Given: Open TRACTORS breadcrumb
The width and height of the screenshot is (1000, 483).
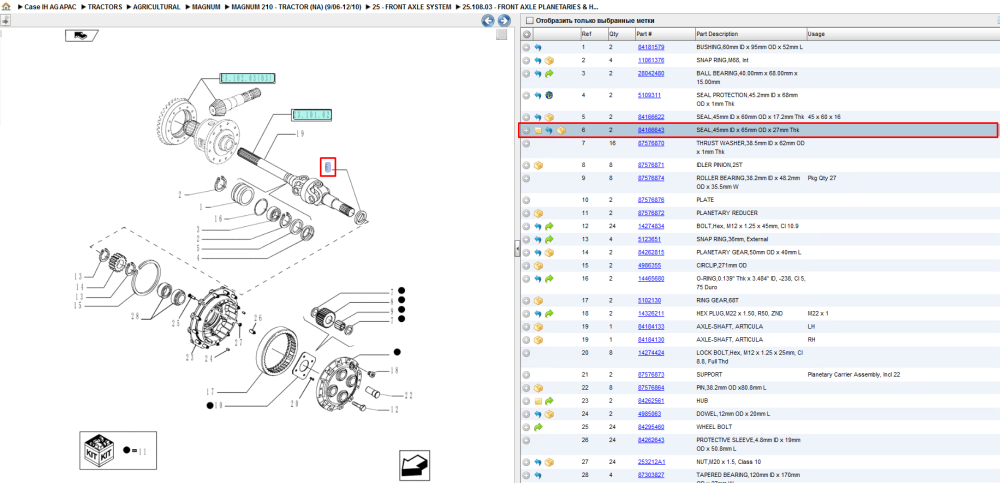Looking at the screenshot, I should [x=105, y=6].
